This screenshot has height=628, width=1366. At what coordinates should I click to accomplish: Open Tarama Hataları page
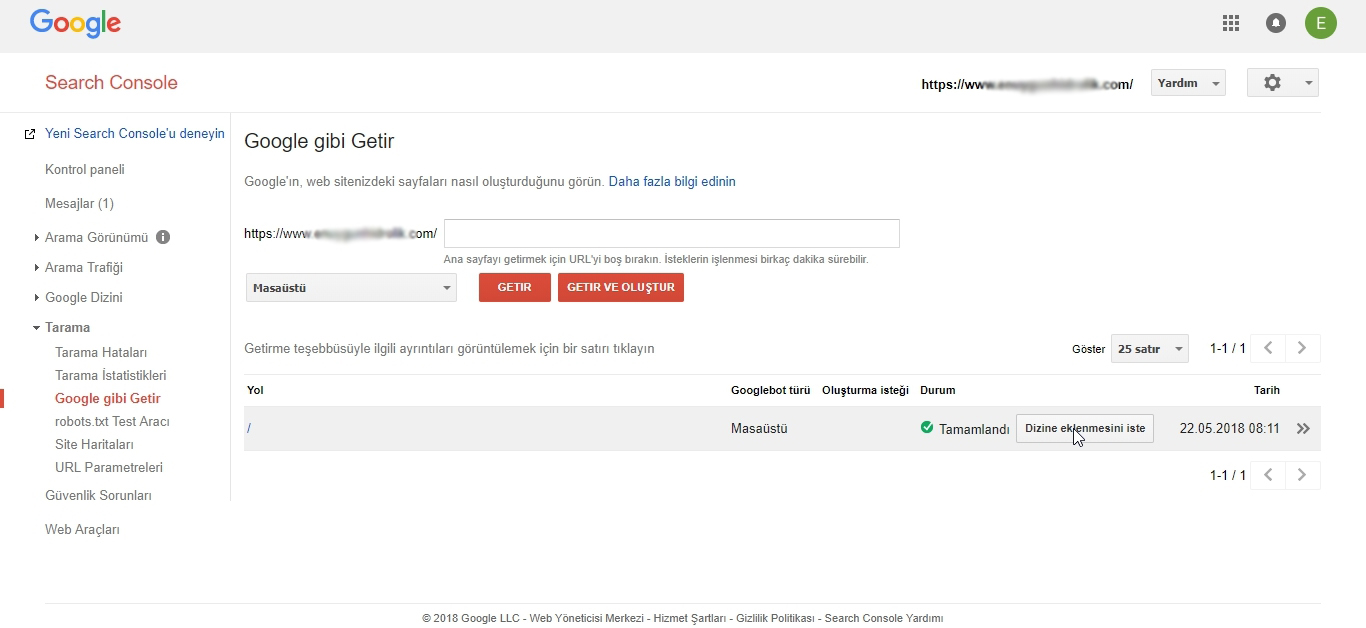tap(101, 352)
